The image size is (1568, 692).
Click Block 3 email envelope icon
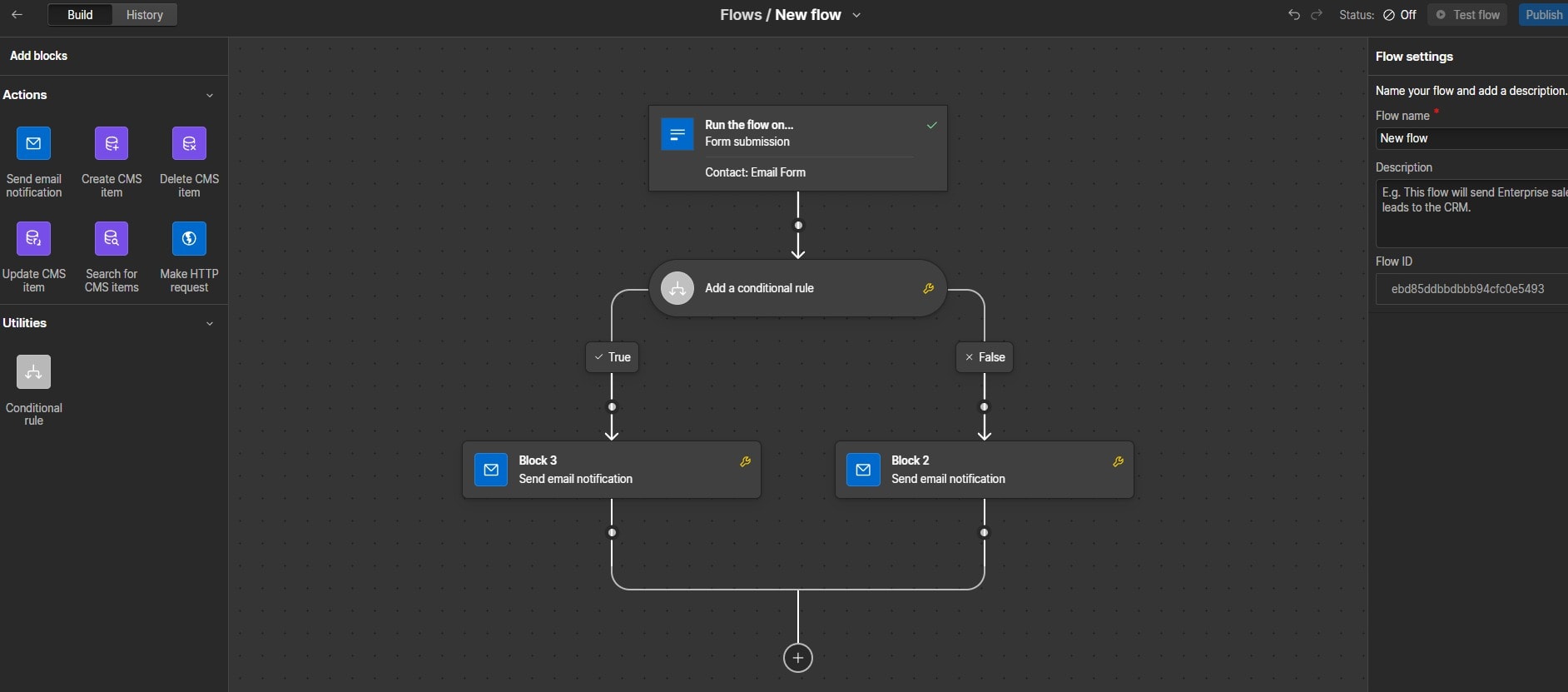pos(491,470)
